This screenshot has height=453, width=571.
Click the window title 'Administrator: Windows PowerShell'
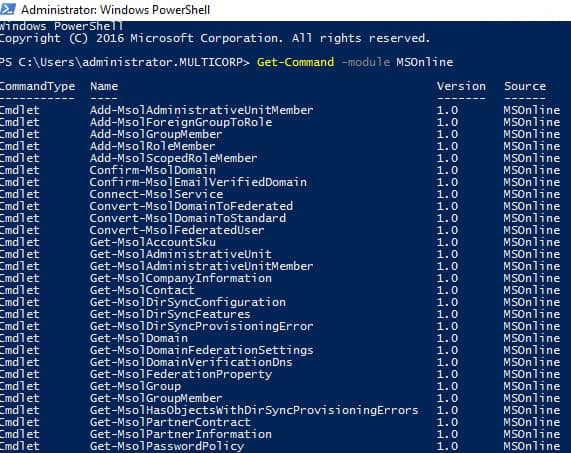point(115,10)
